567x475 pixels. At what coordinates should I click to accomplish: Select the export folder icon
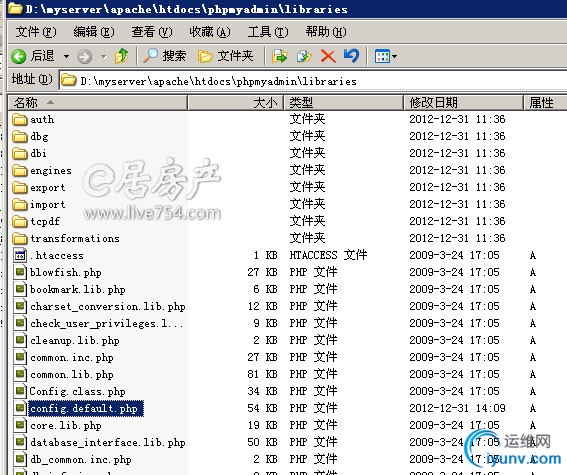pyautogui.click(x=20, y=187)
